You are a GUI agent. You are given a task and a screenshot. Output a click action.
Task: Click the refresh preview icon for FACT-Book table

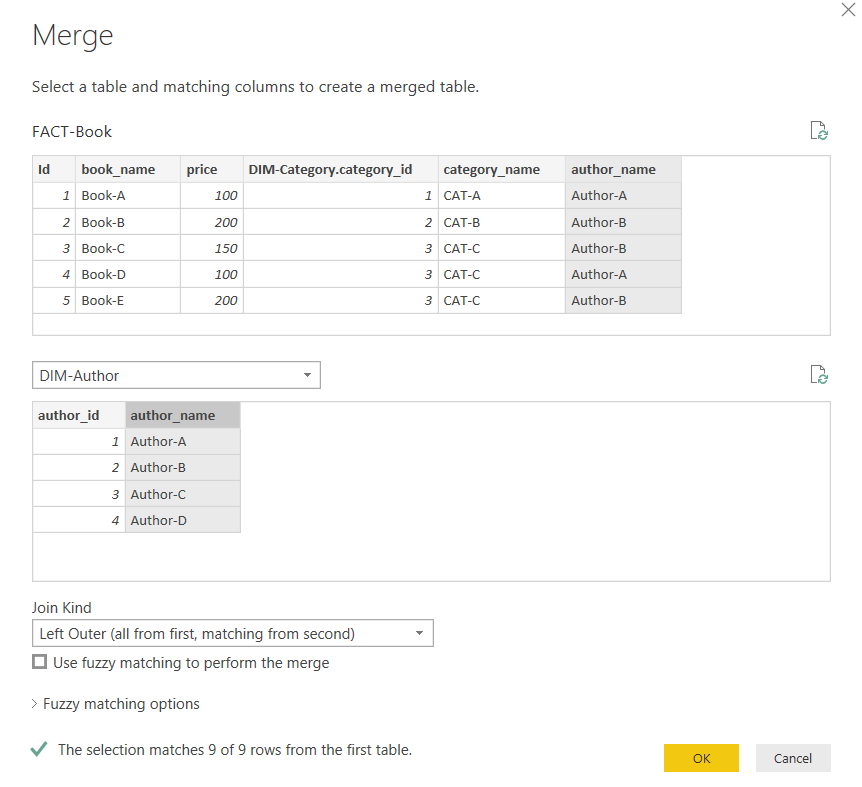(819, 131)
